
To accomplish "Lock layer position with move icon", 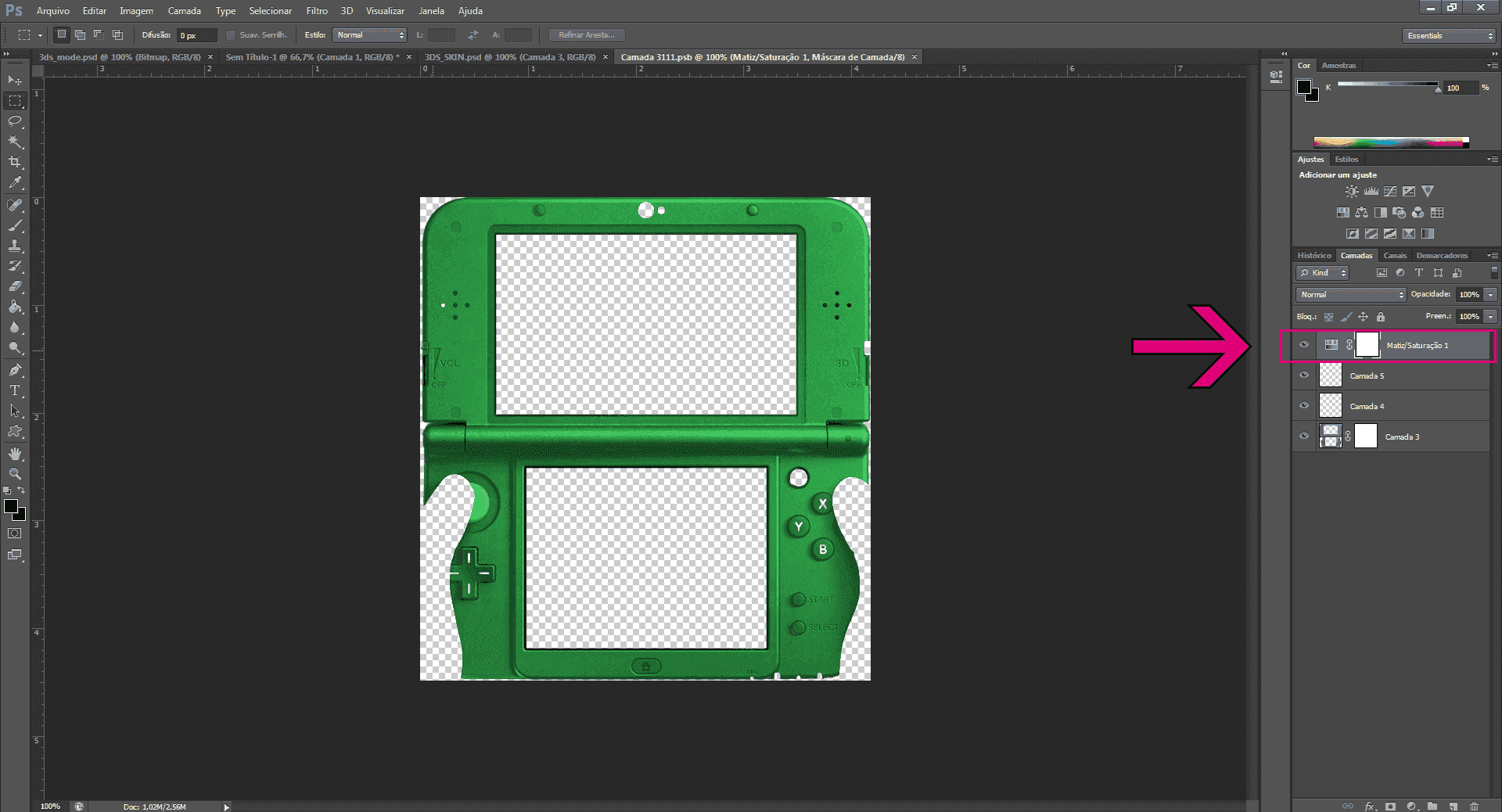I will [1364, 317].
